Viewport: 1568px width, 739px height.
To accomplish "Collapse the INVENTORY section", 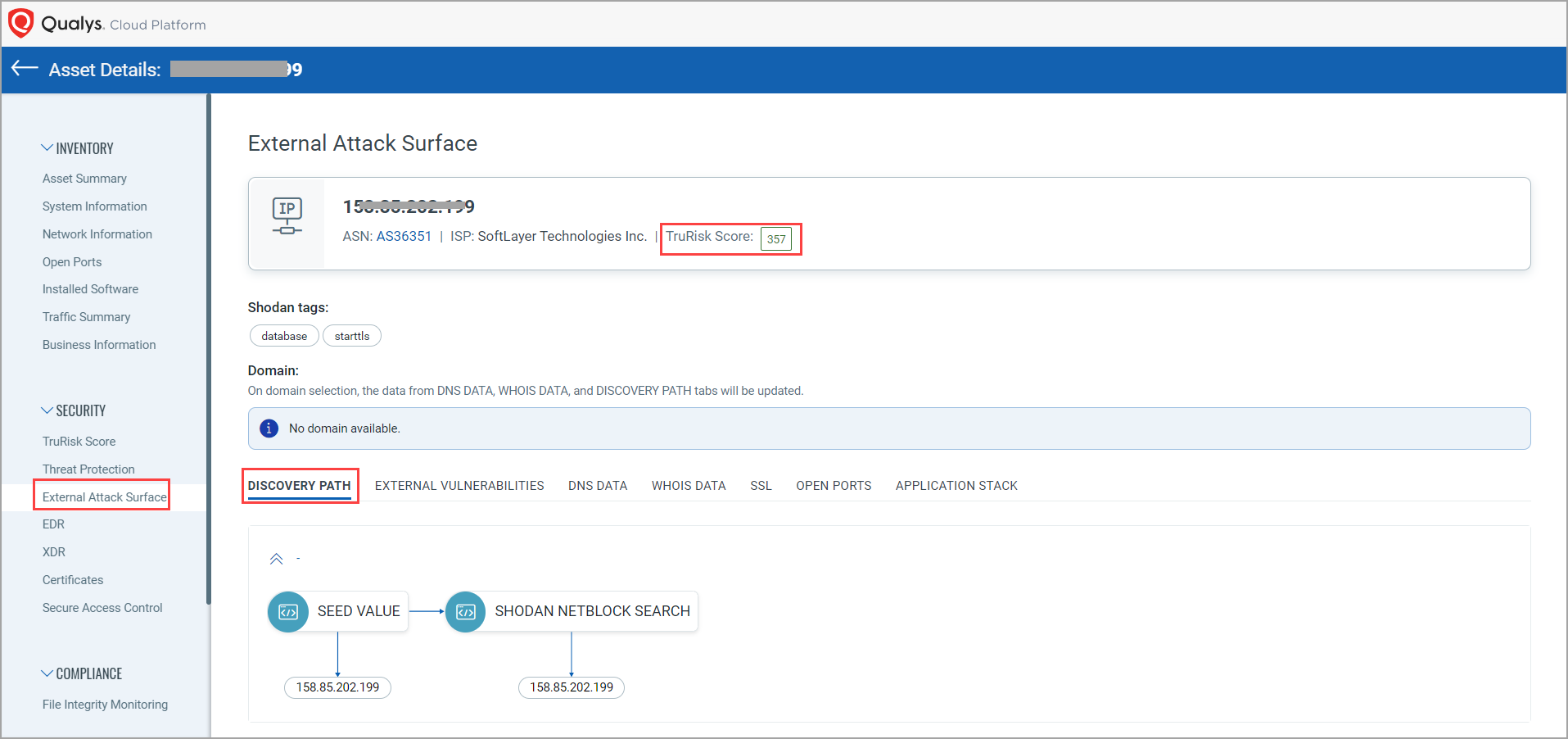I will coord(47,148).
